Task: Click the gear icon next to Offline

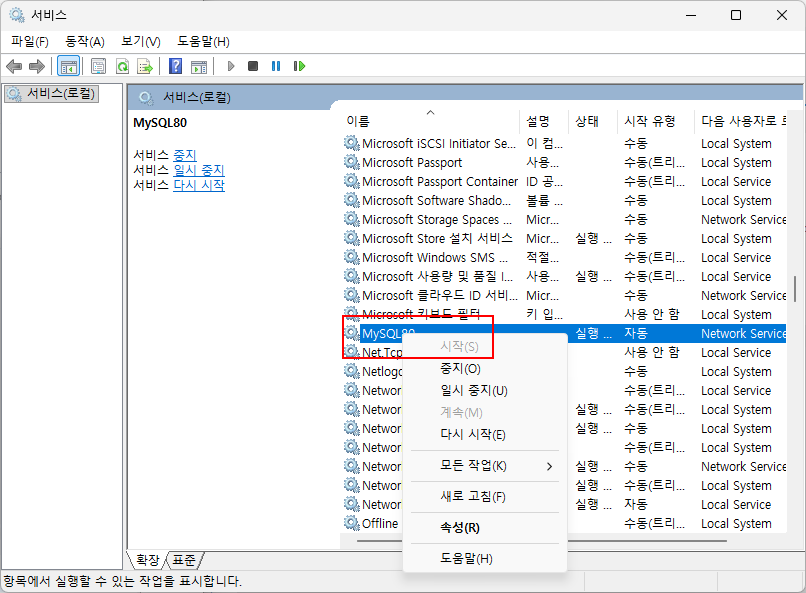Action: tap(352, 523)
